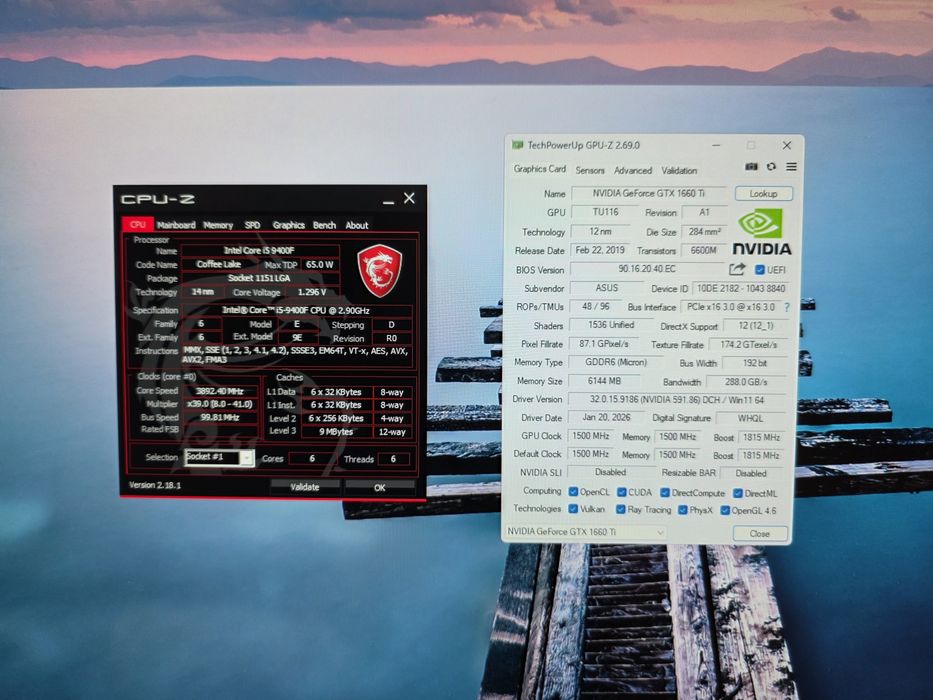Click the Device ID value 10DE 2182 - 1043 8840
Viewport: 933px width, 700px height.
(x=741, y=289)
